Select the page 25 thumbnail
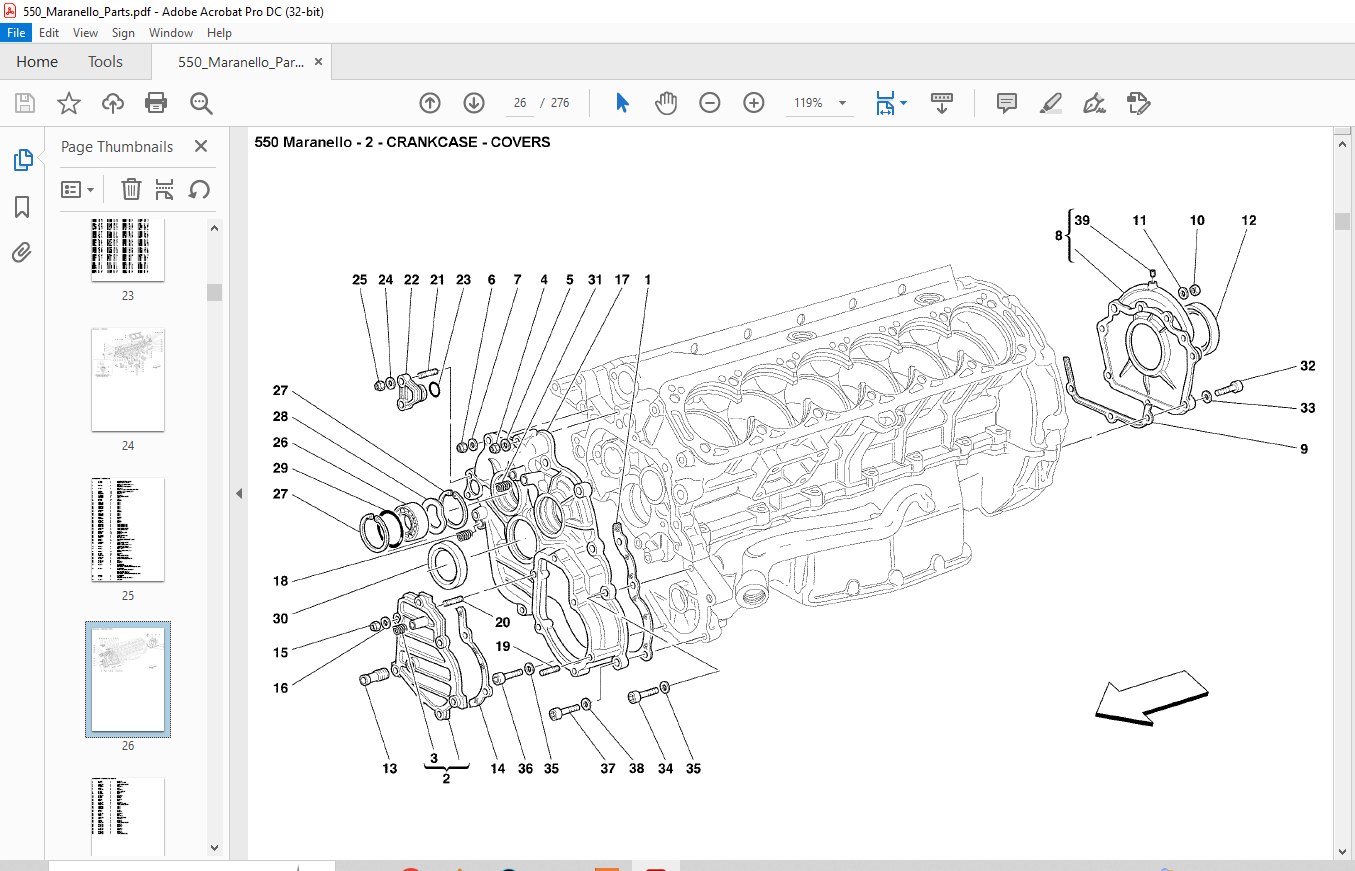Image resolution: width=1355 pixels, height=871 pixels. 128,529
